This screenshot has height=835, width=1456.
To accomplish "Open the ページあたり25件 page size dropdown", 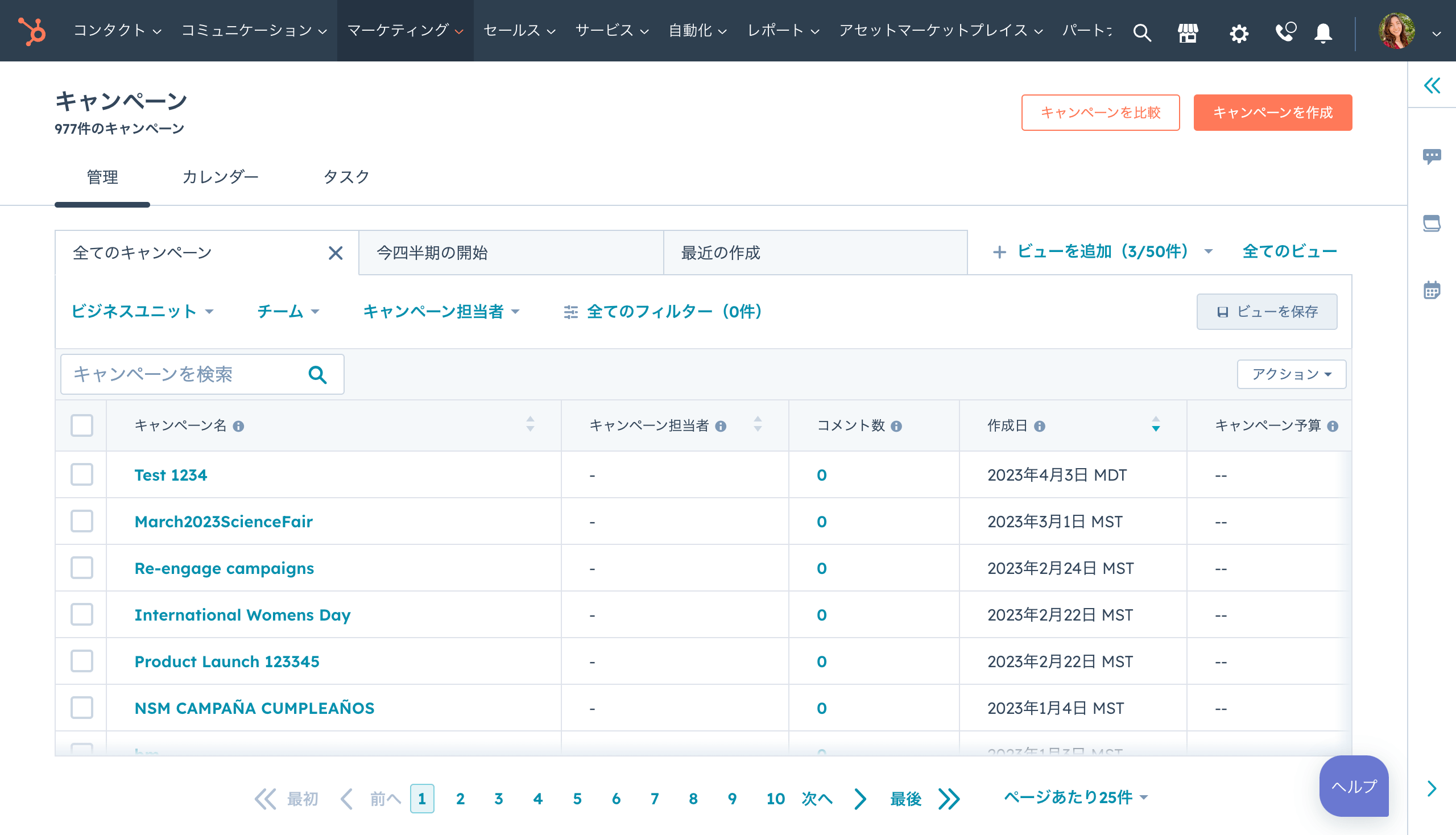I will click(1076, 797).
